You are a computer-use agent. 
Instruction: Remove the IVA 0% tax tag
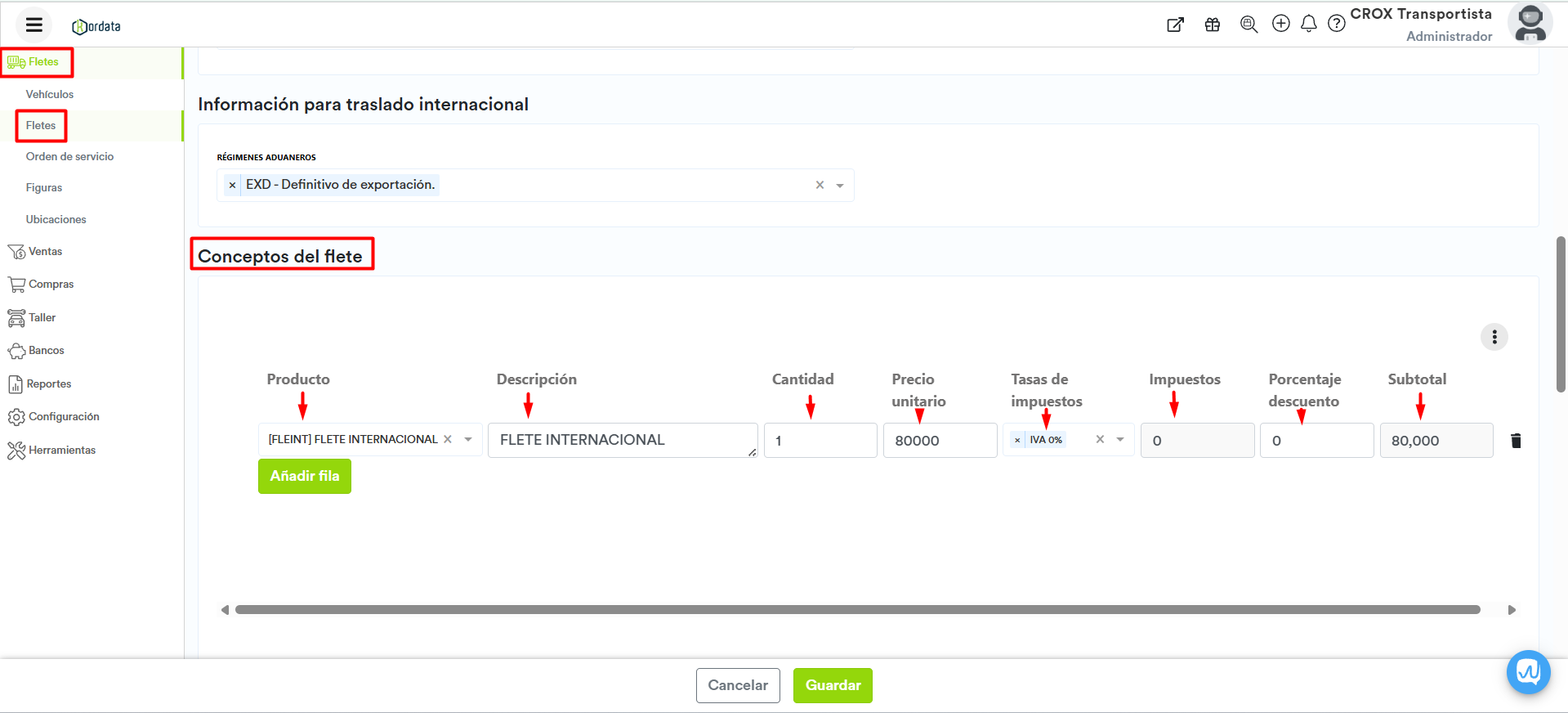[1017, 440]
